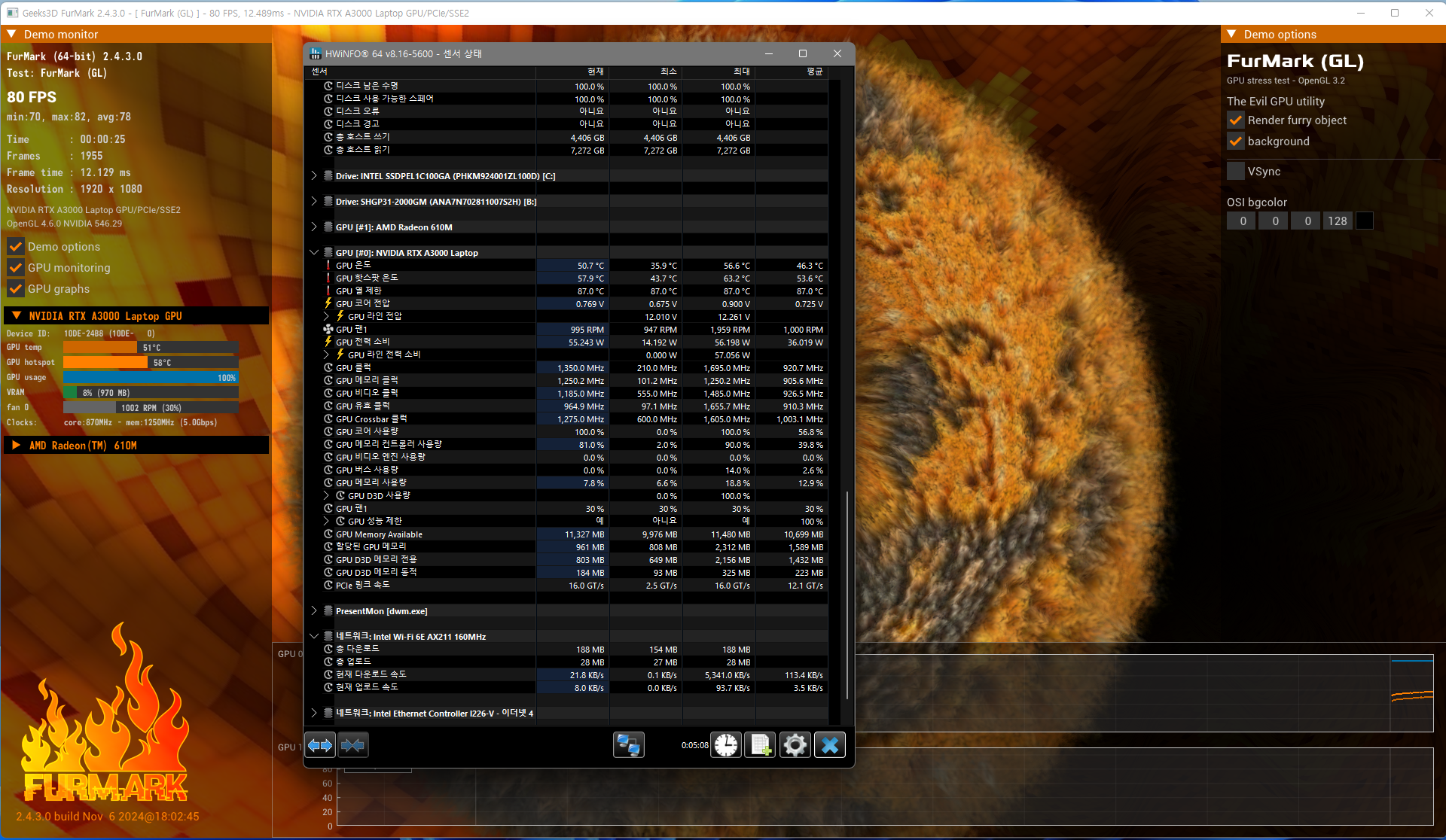The image size is (1446, 840).
Task: Click the network icon of Intel Wi-Fi 6E AX211
Action: (328, 637)
